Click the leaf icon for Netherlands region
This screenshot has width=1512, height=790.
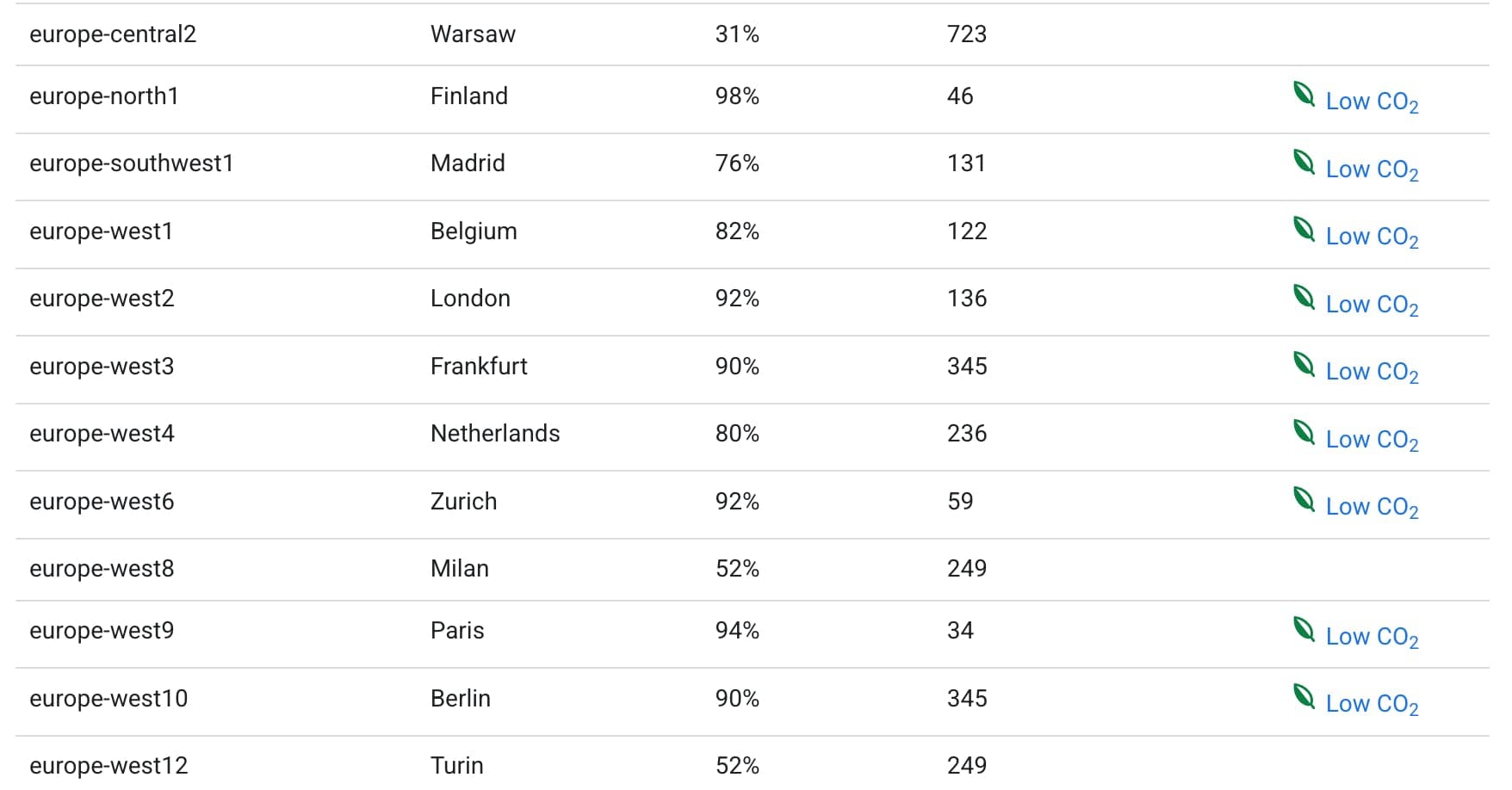1304,432
